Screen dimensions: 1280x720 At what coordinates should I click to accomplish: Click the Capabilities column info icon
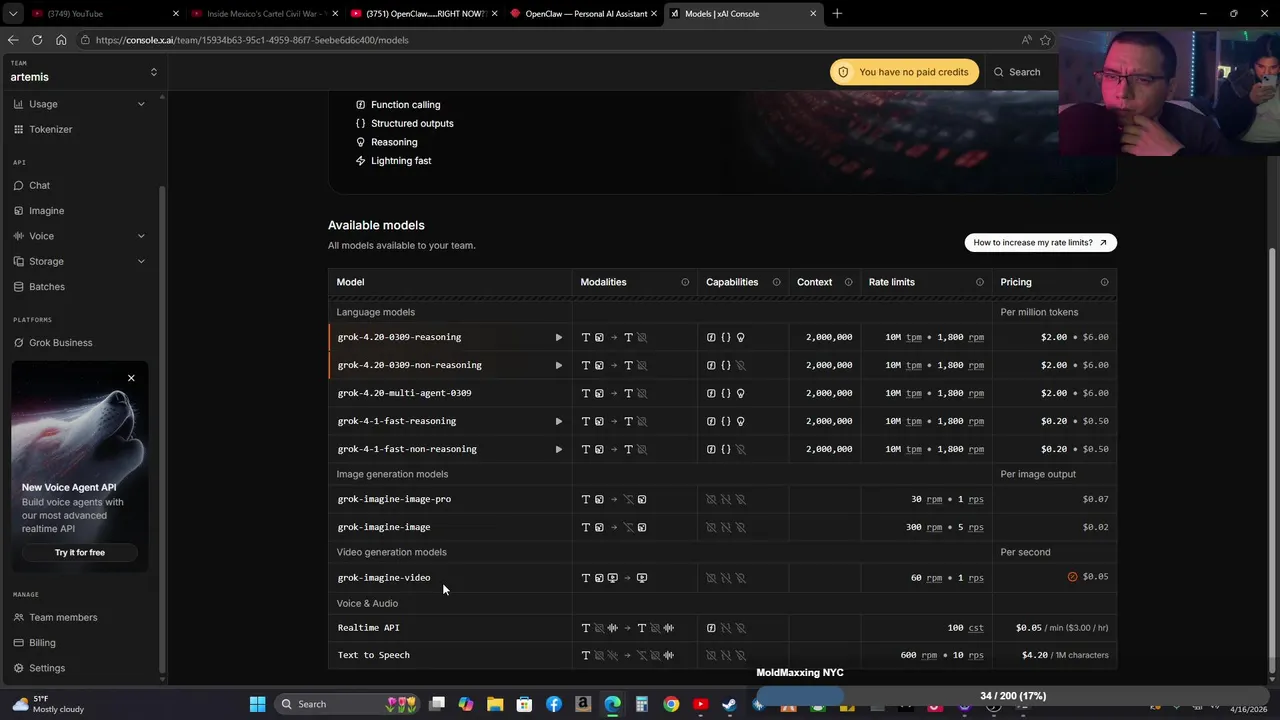(776, 282)
